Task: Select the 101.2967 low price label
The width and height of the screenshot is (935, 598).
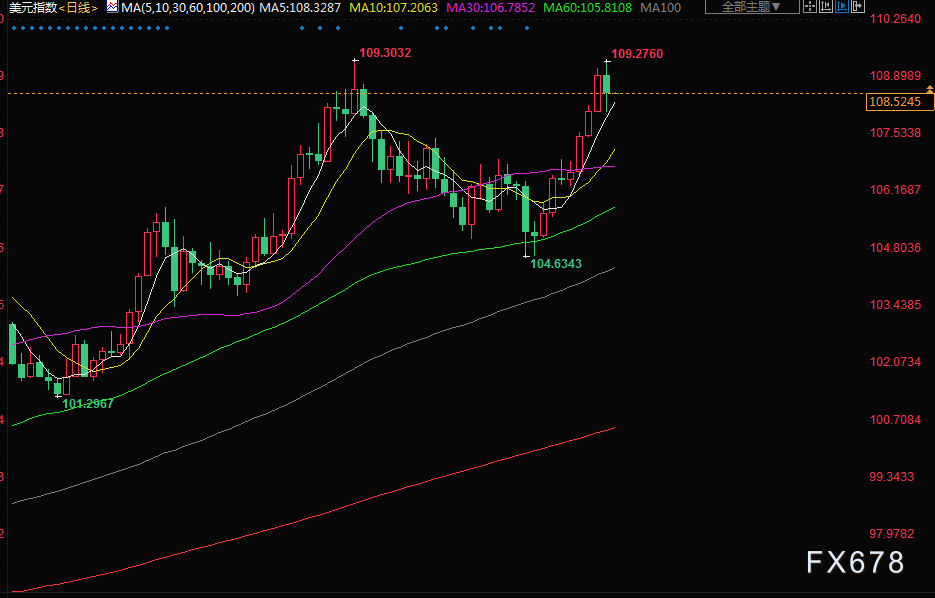Action: pyautogui.click(x=88, y=404)
